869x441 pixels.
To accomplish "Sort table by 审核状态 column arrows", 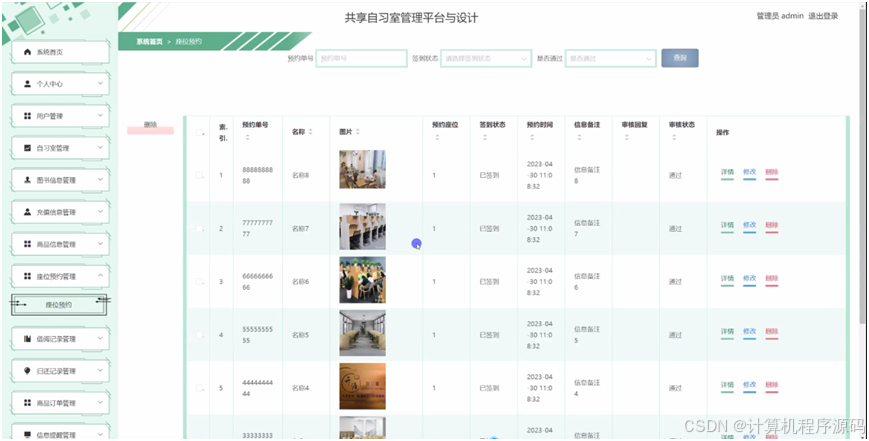I will (x=674, y=137).
